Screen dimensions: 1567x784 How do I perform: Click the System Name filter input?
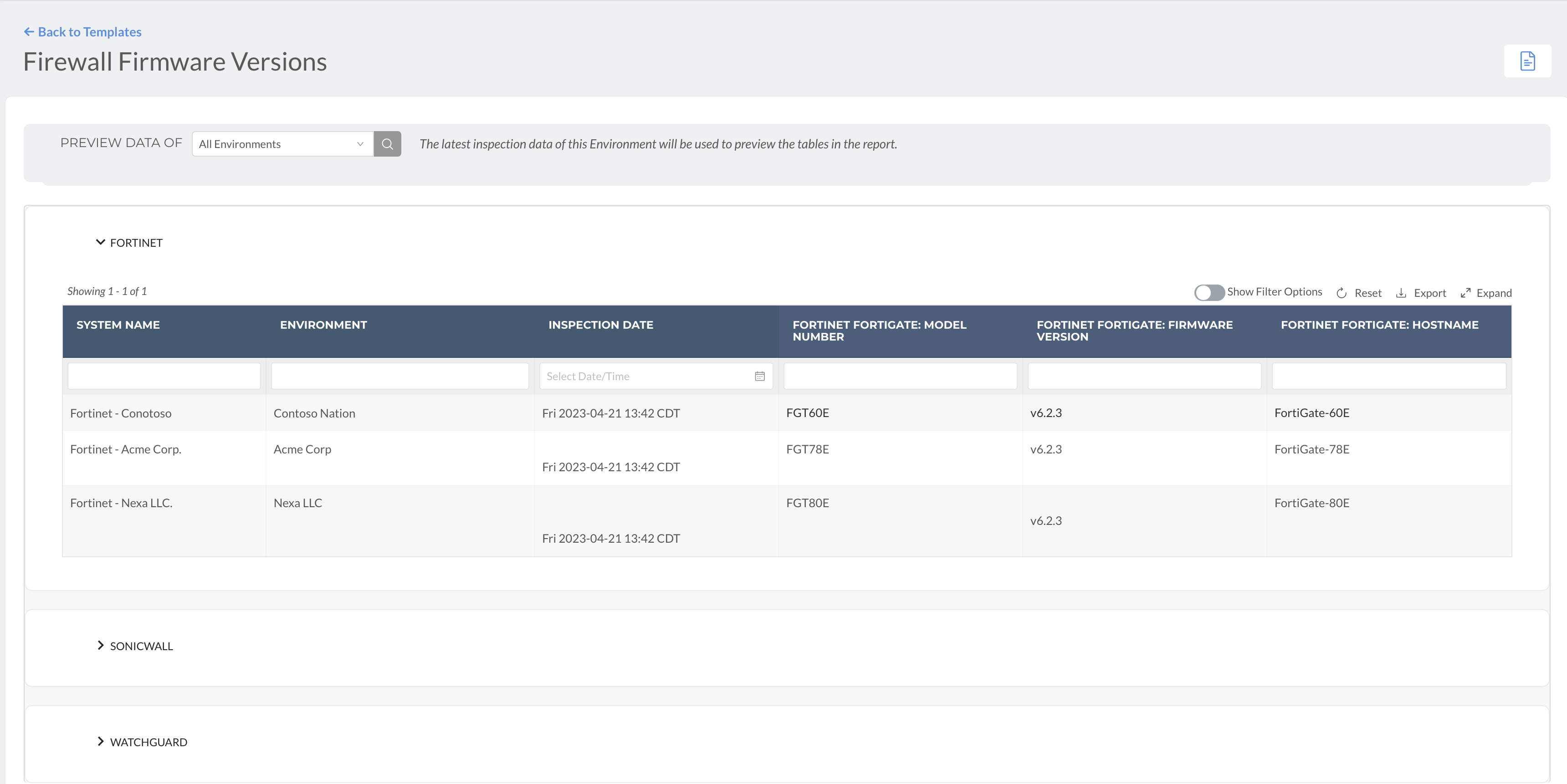coord(164,377)
